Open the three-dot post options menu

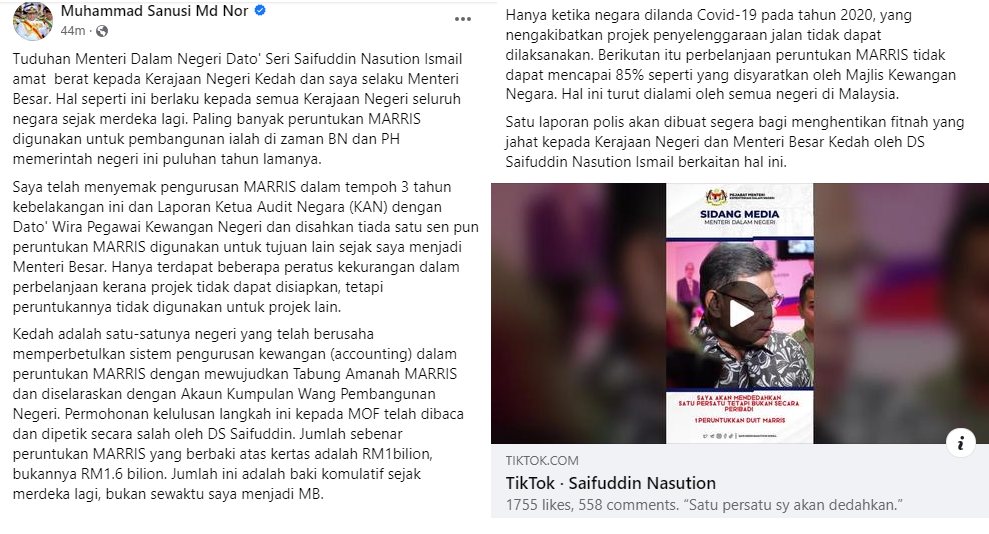463,19
